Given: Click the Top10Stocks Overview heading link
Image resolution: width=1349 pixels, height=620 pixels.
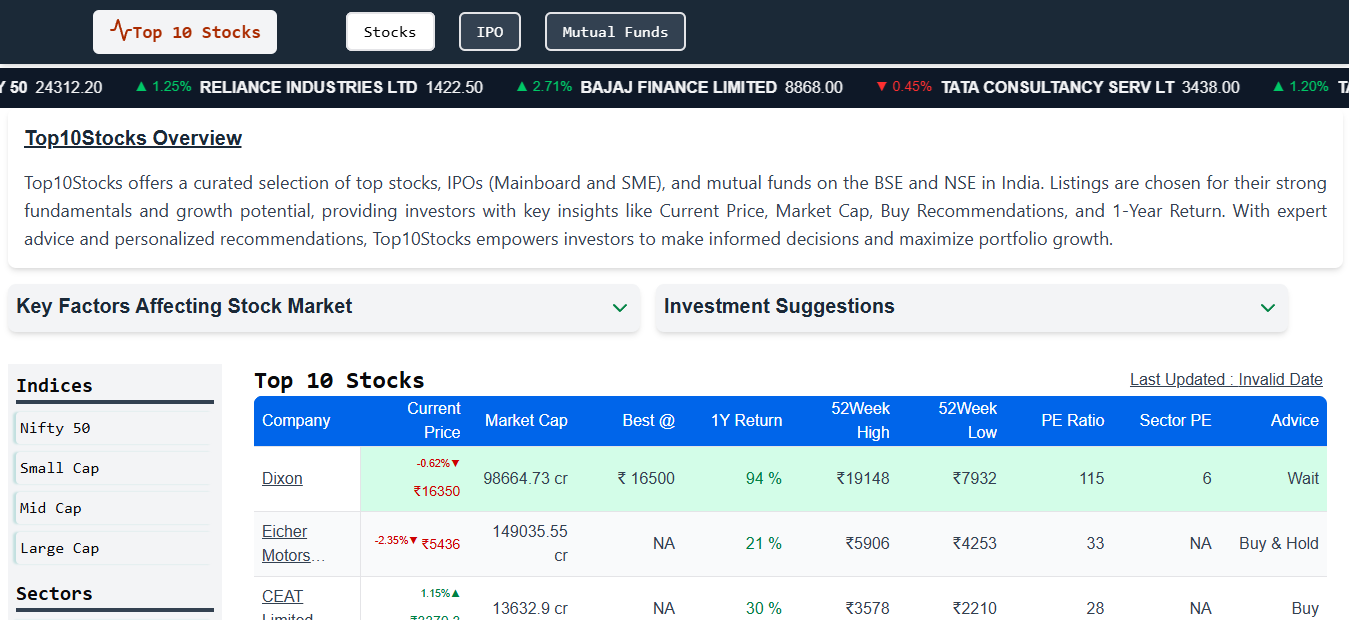Looking at the screenshot, I should click(x=133, y=138).
